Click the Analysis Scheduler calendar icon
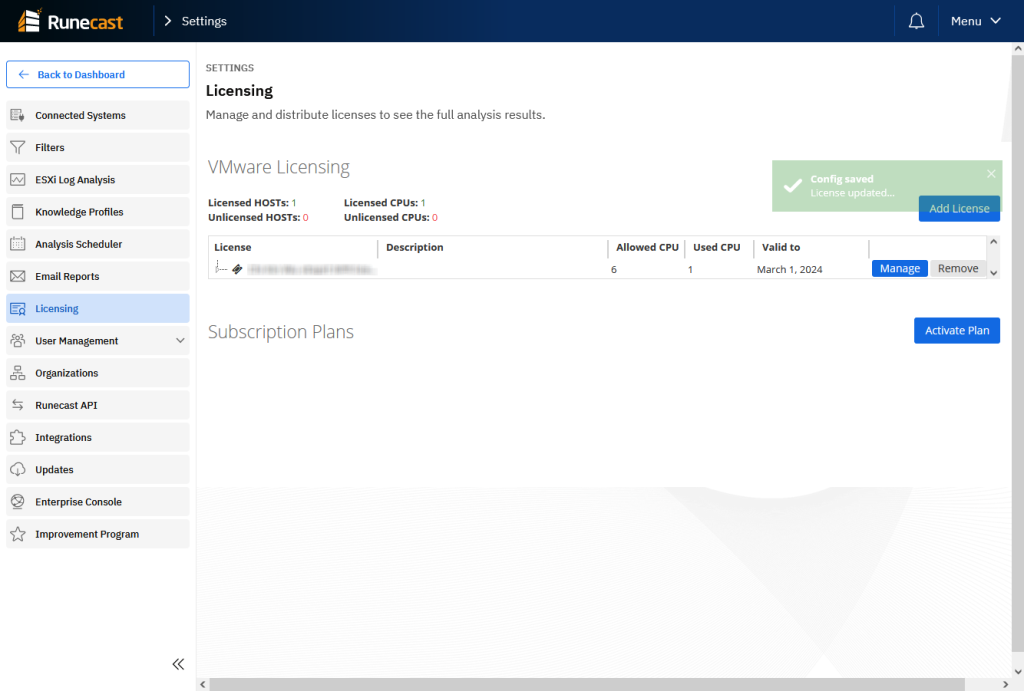This screenshot has height=691, width=1024. coord(18,244)
